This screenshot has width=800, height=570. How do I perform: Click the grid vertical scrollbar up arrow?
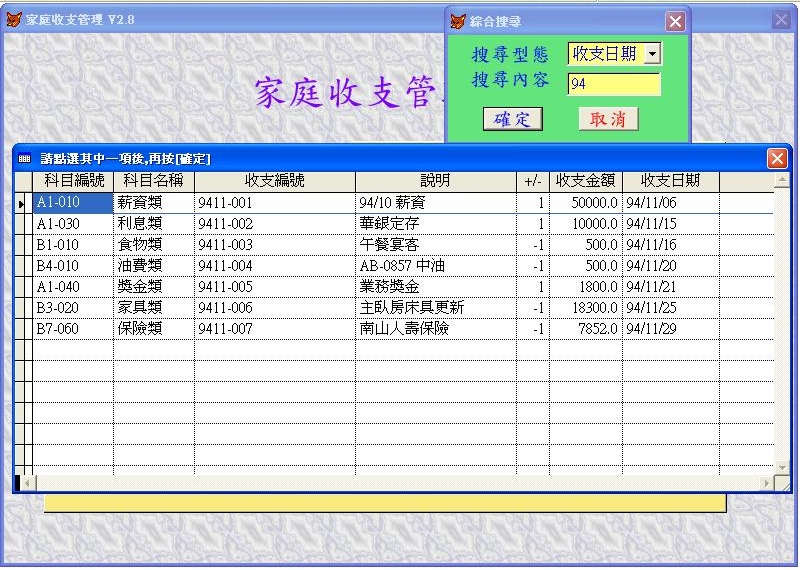[782, 180]
